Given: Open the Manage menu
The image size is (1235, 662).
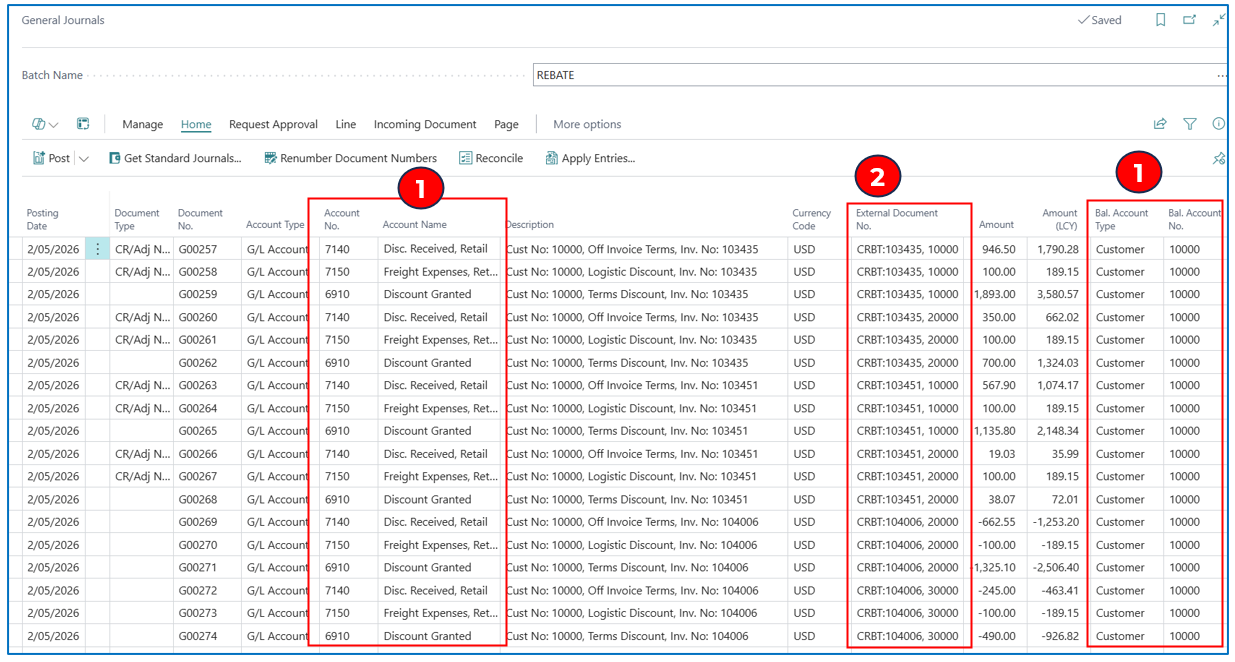Looking at the screenshot, I should (x=142, y=124).
